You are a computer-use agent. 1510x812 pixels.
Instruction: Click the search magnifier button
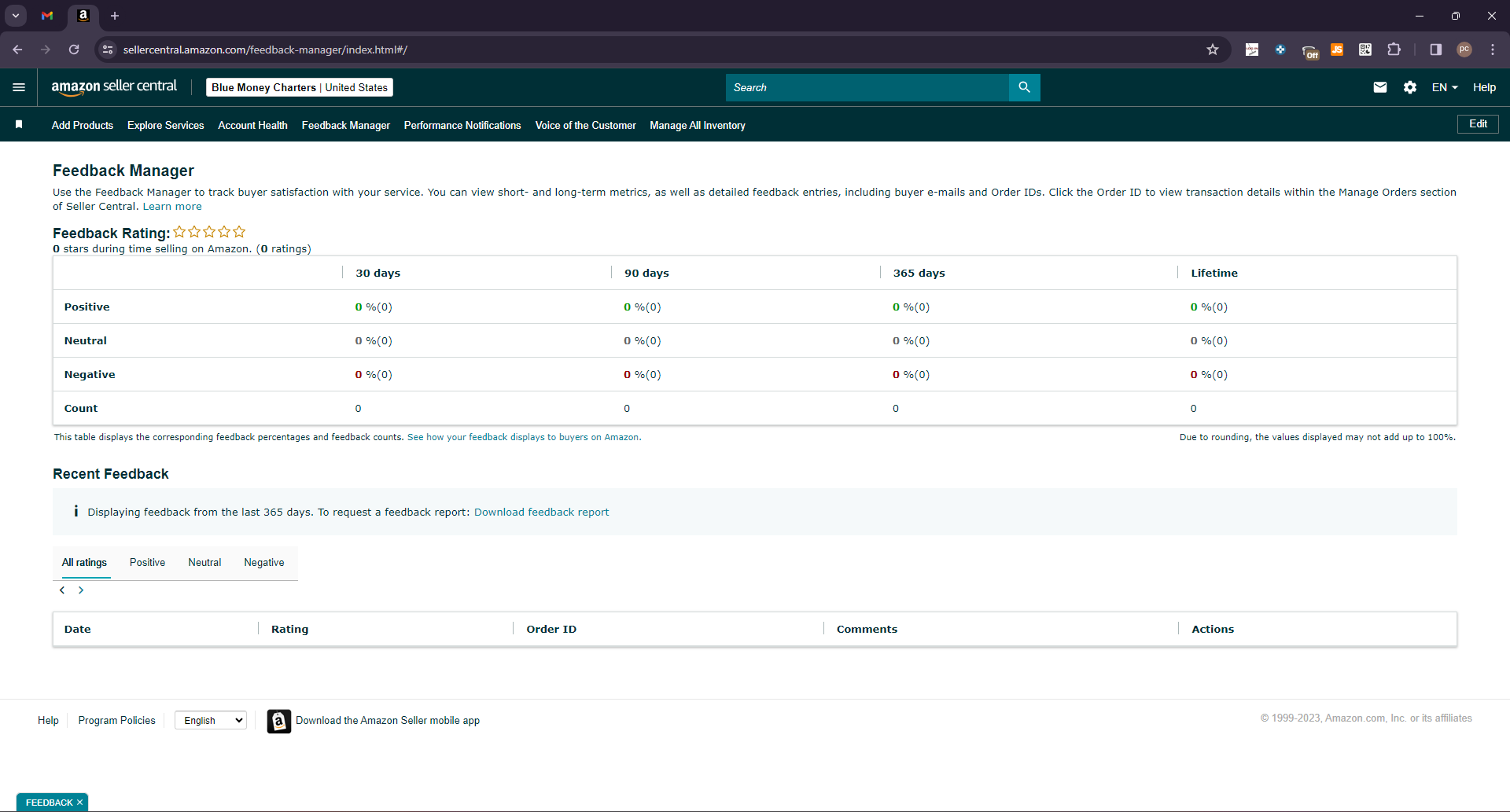[1024, 87]
